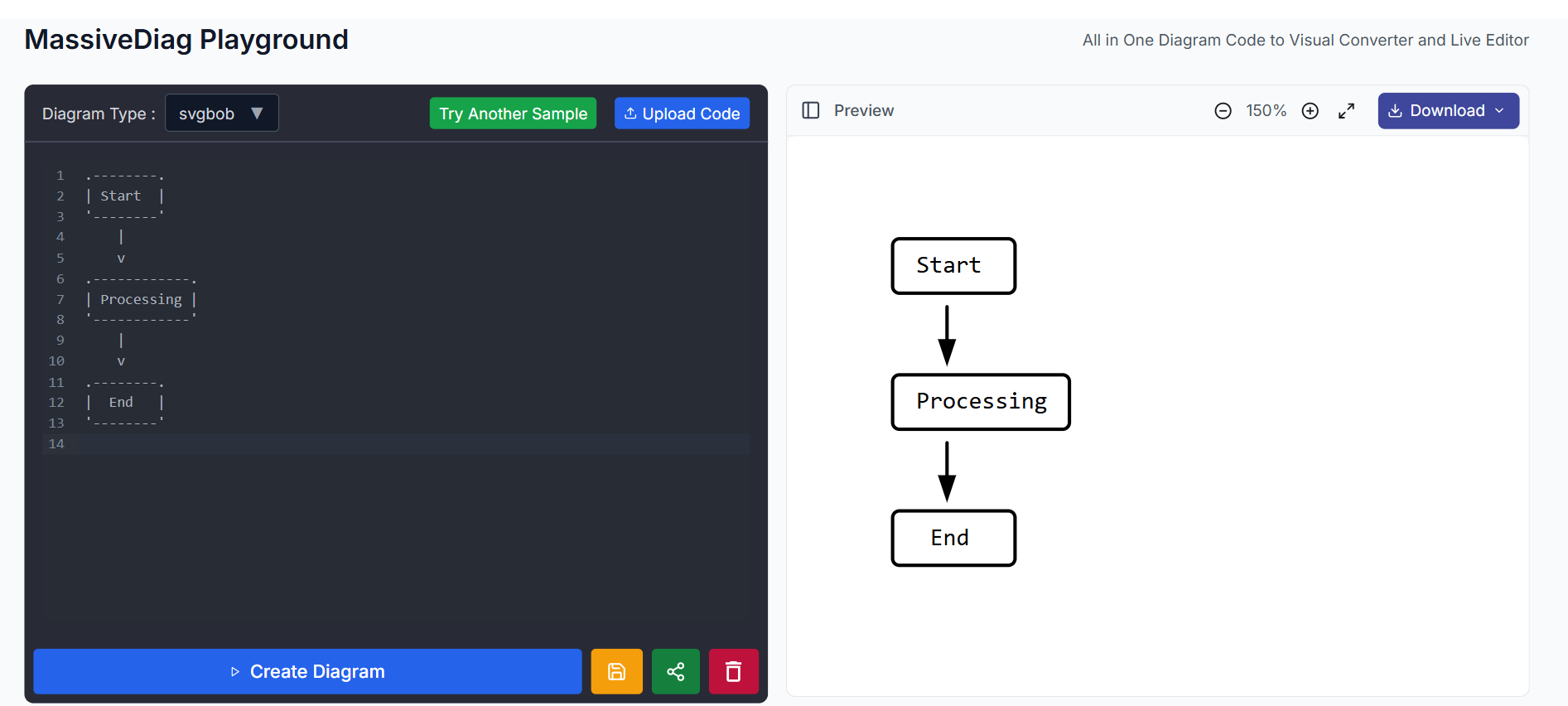Open the svgbob diagram type dropdown
Screen dimensions: 1568x706
222,113
